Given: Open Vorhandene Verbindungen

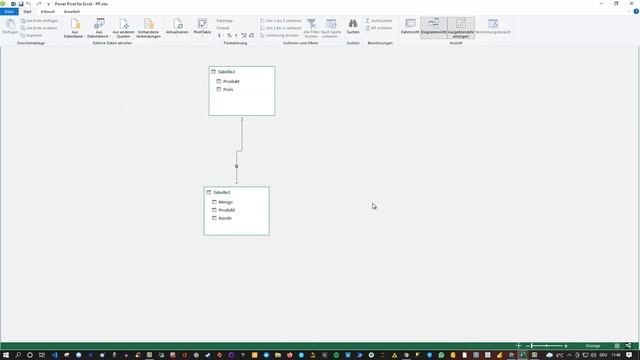Looking at the screenshot, I should pyautogui.click(x=148, y=28).
